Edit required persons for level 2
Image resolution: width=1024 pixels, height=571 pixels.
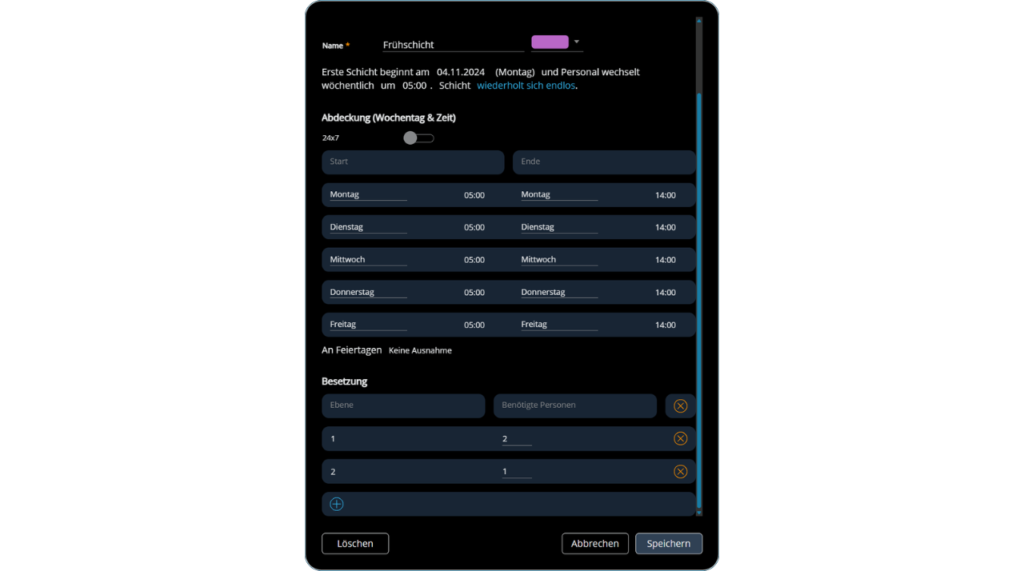pos(517,471)
